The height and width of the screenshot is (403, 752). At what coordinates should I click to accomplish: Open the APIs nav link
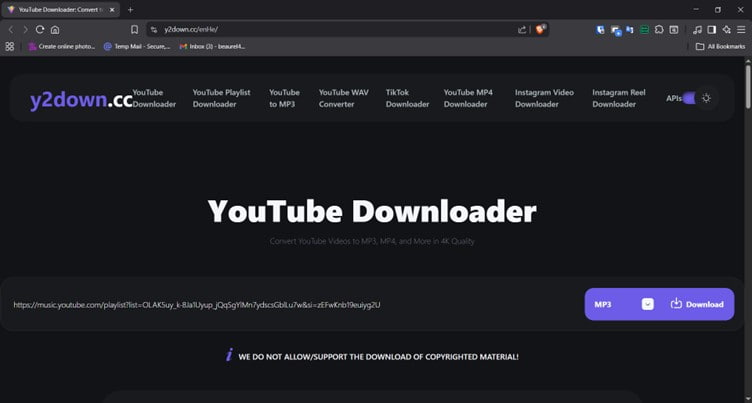(x=673, y=98)
